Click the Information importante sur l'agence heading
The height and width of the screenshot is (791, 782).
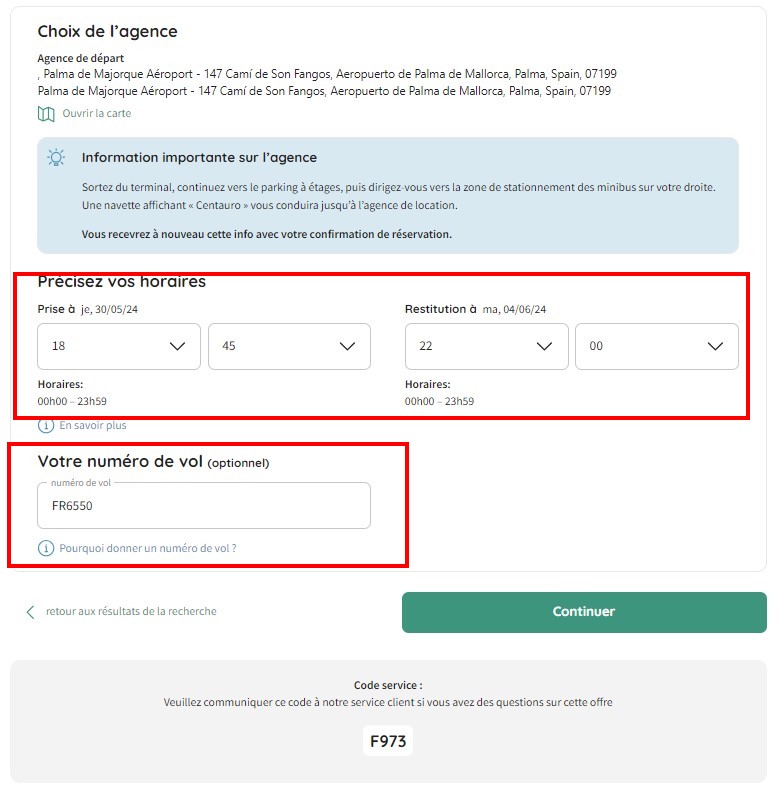click(x=199, y=158)
